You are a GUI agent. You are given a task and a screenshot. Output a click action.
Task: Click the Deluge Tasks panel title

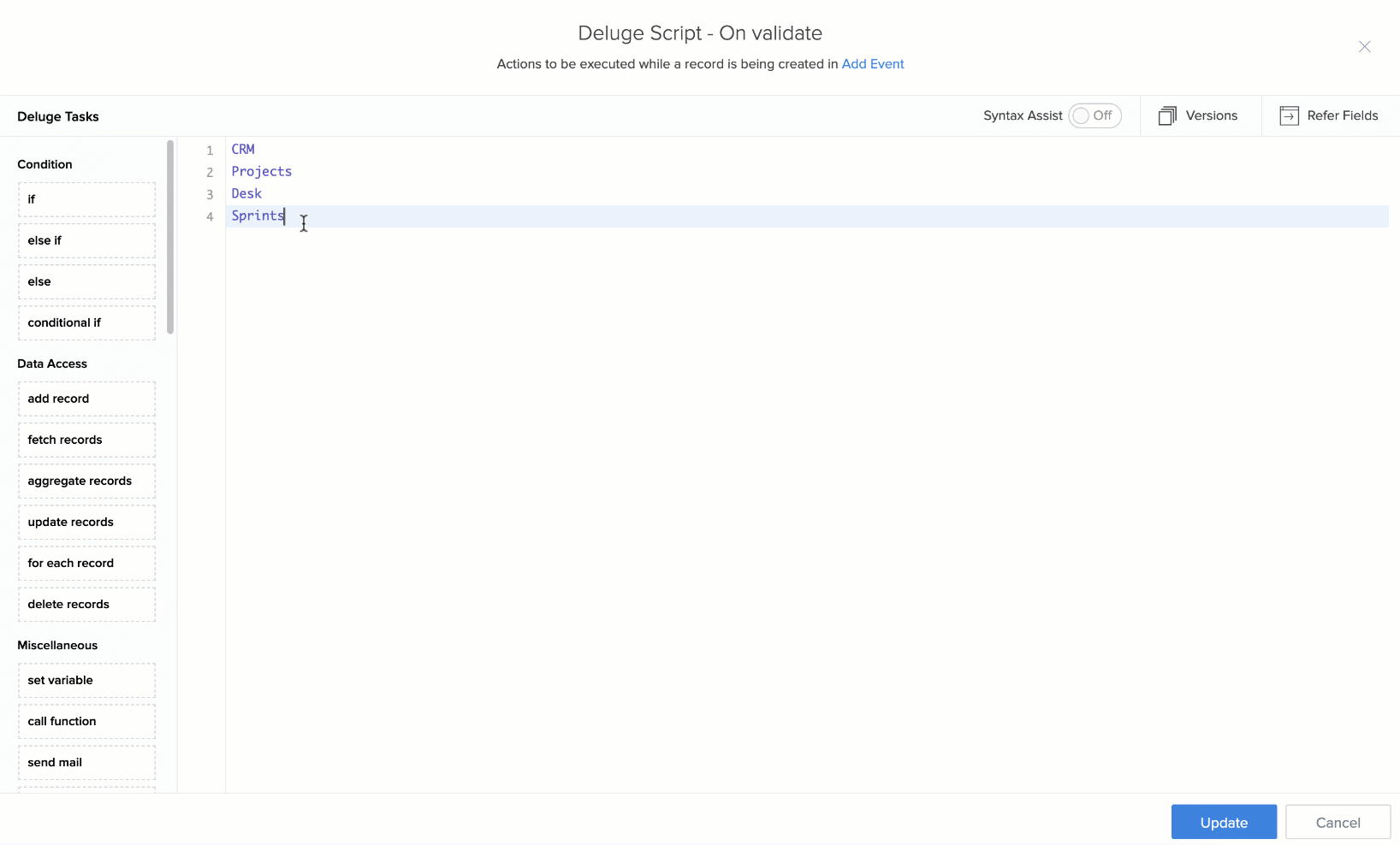58,116
